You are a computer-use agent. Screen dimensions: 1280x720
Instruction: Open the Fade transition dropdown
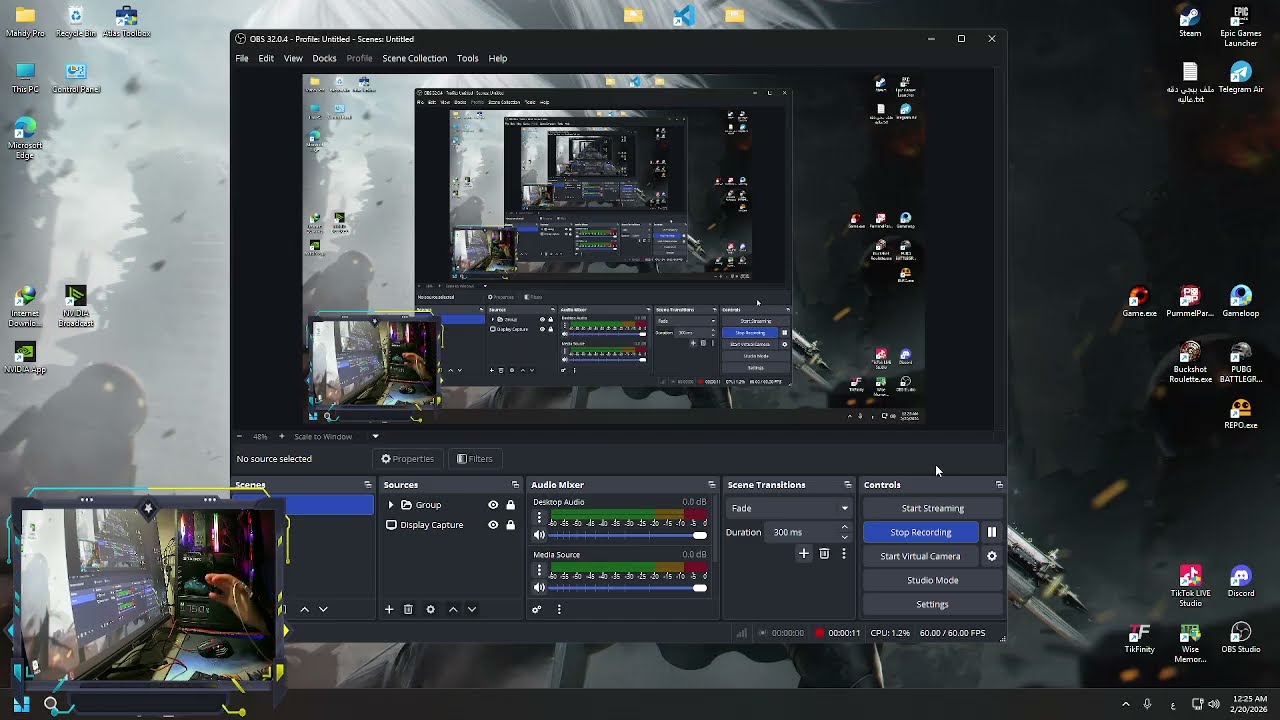point(789,508)
